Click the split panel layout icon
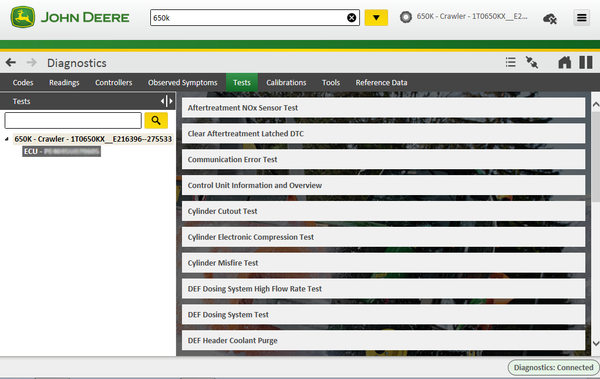This screenshot has width=600, height=379. pos(586,62)
